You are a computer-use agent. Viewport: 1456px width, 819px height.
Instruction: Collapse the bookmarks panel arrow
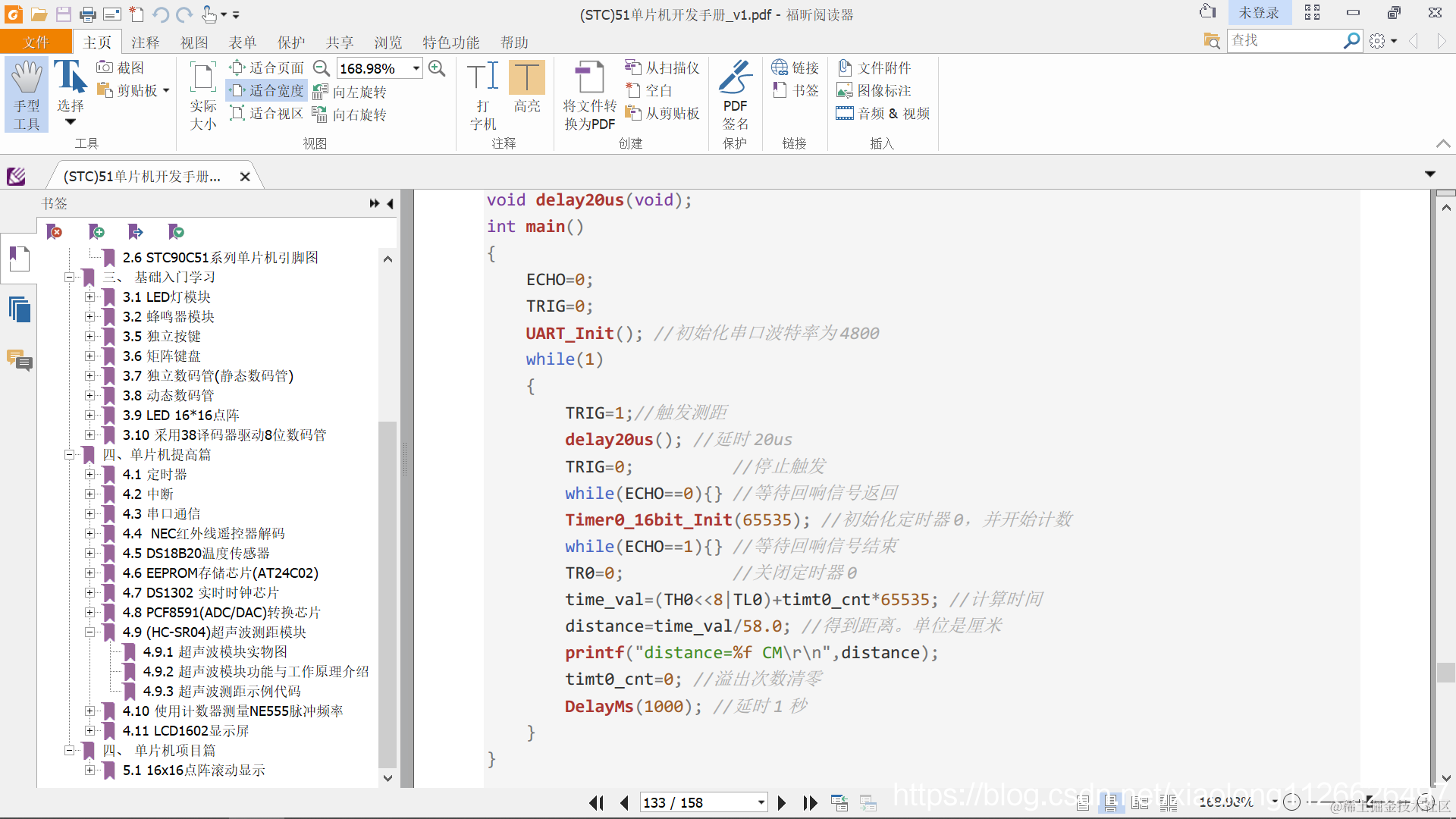click(390, 203)
